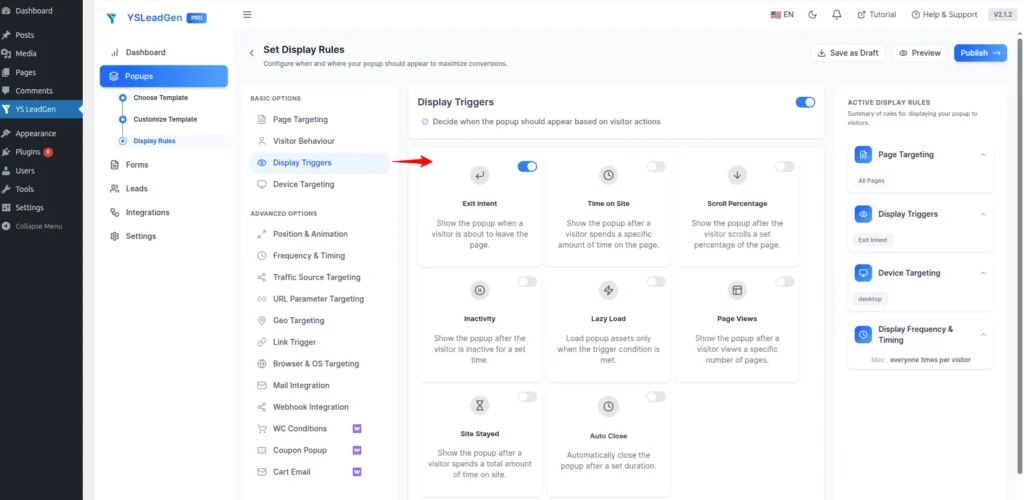Click the WooCommerce badge next to Coupon Popup
The image size is (1024, 500).
click(x=357, y=450)
